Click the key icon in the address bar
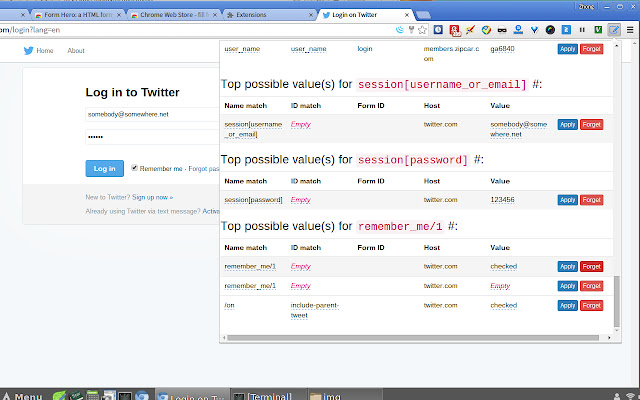640x400 pixels. (x=411, y=29)
